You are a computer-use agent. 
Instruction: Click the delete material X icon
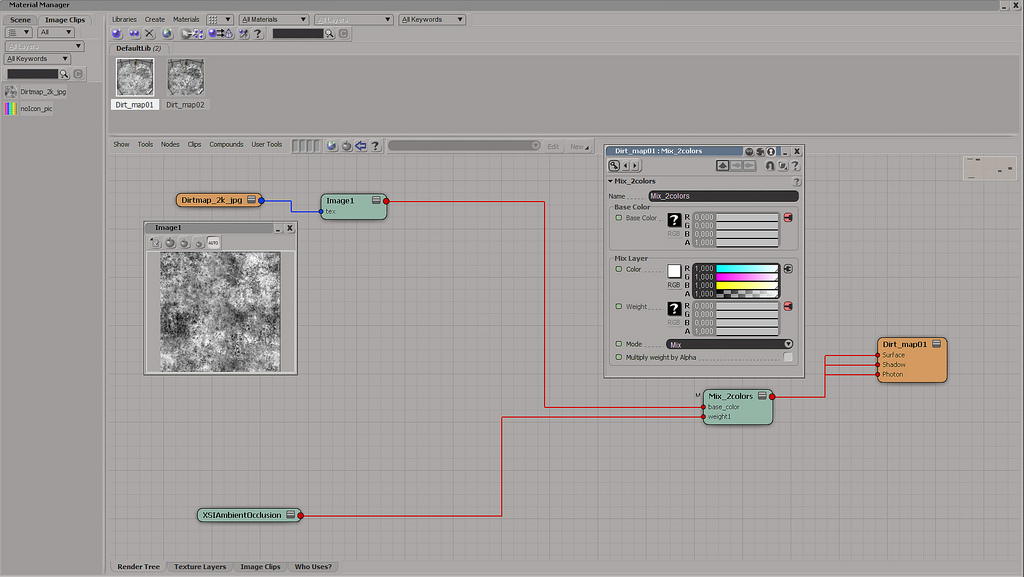click(x=150, y=33)
